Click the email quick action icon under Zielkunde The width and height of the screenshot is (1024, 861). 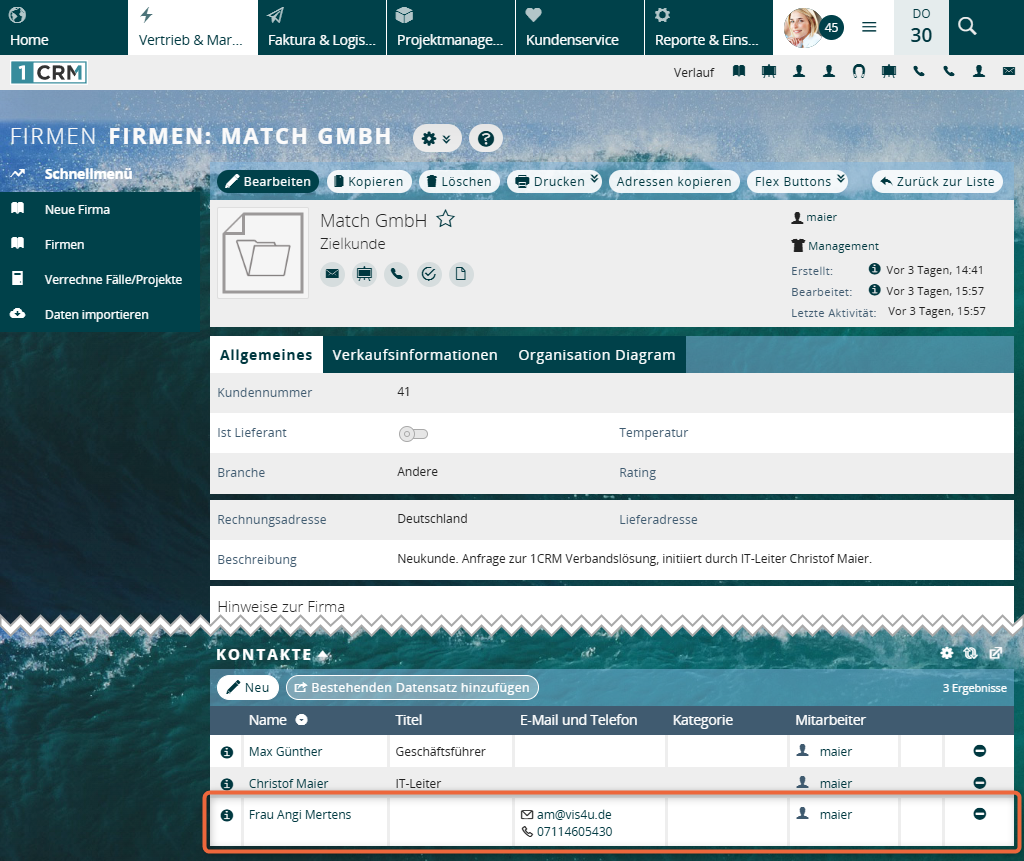pos(332,274)
